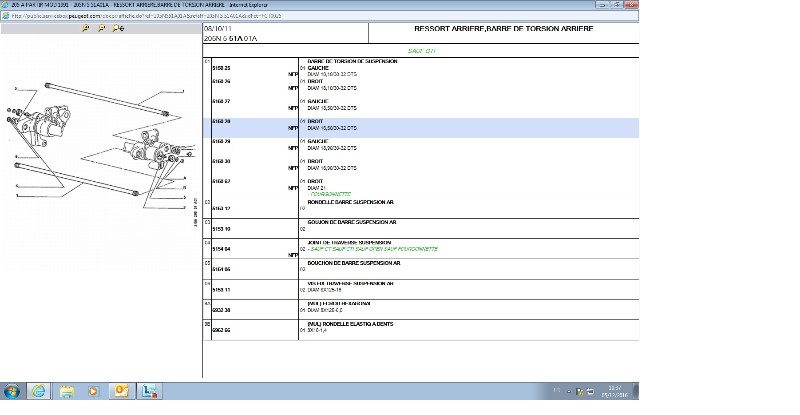Select highlighted part number 5158 28
Screen dimensions: 800x415
tap(221, 121)
